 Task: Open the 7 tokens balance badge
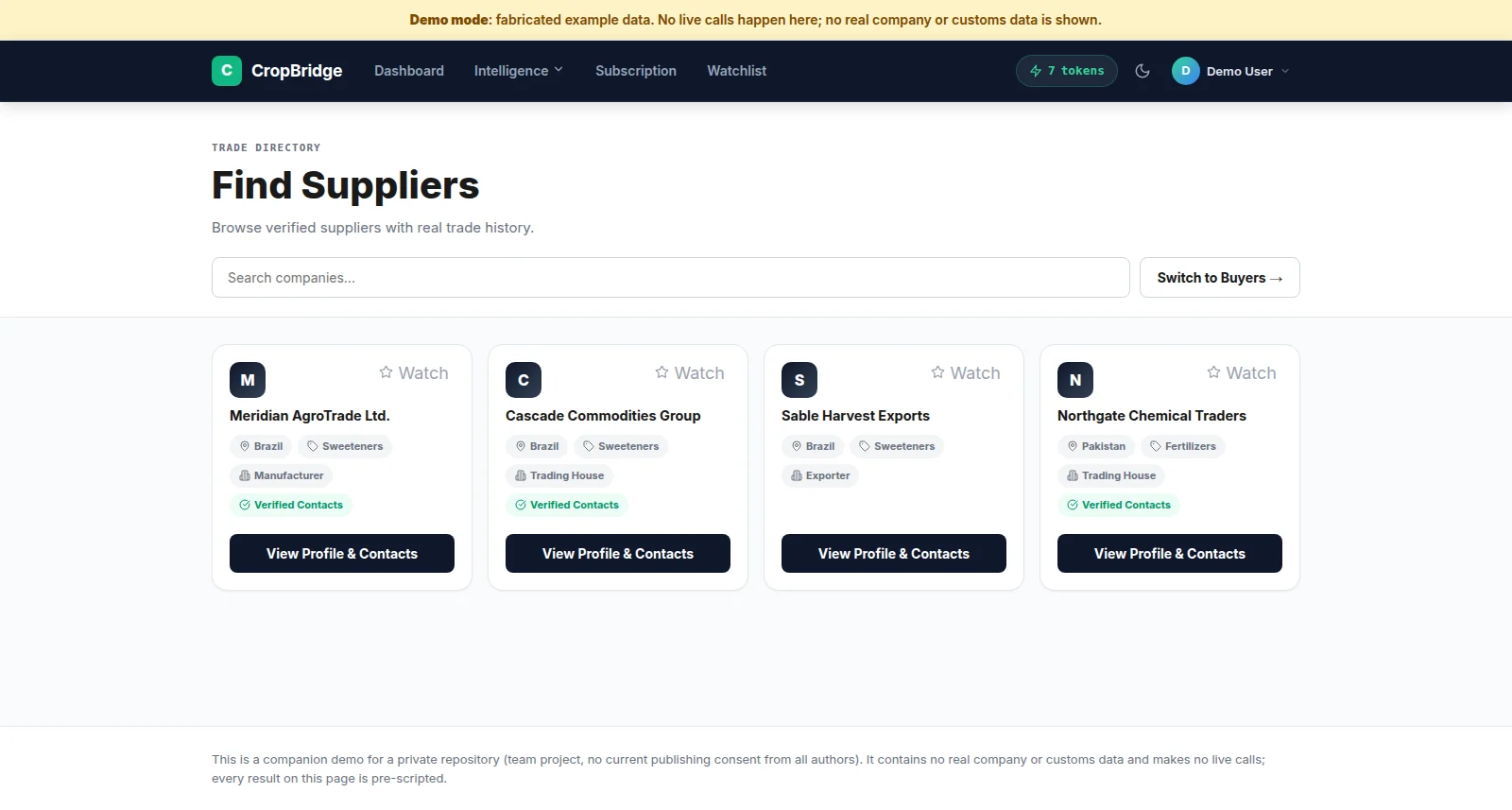1067,71
